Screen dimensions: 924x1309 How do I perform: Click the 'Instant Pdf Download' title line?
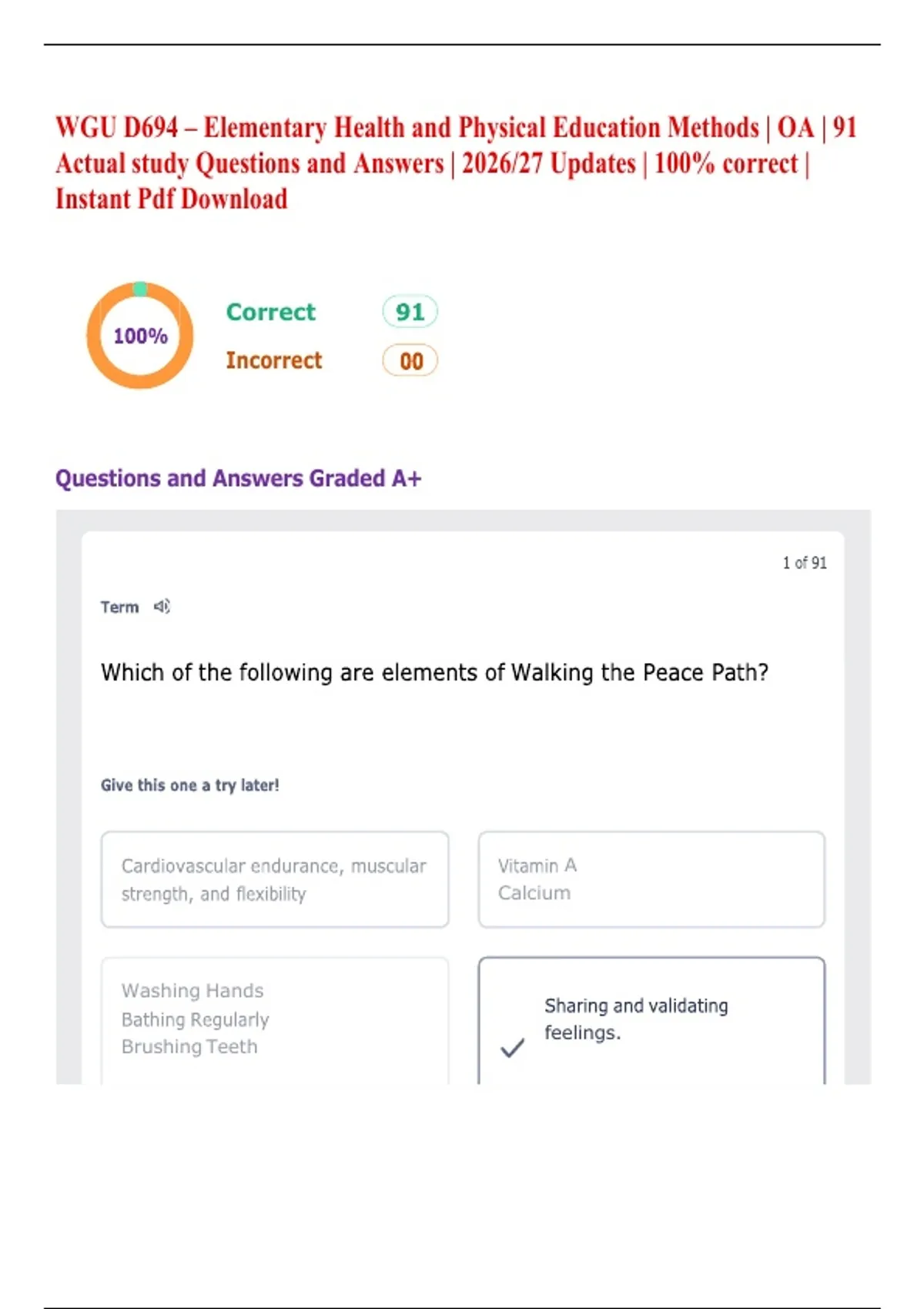click(x=171, y=199)
